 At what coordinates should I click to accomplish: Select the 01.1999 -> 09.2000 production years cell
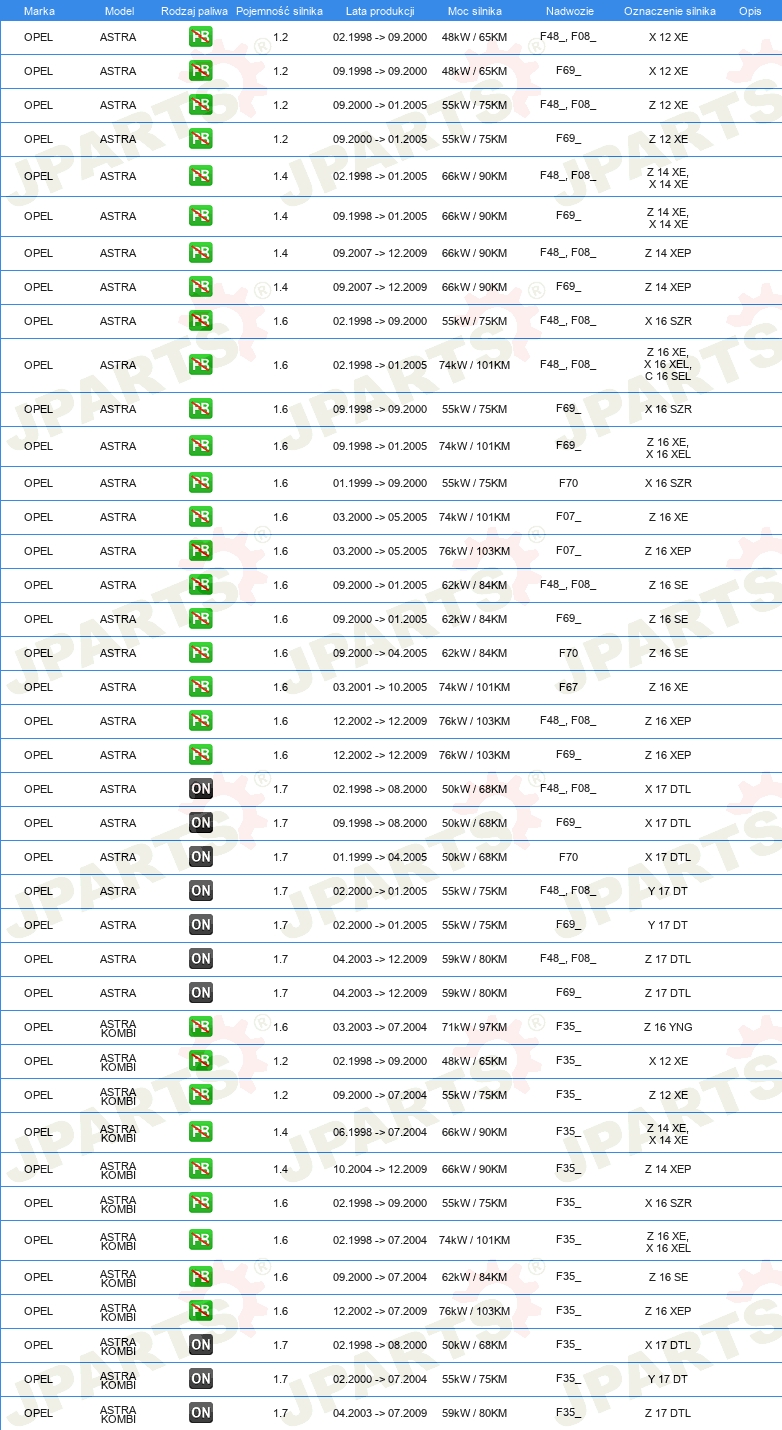click(x=380, y=483)
